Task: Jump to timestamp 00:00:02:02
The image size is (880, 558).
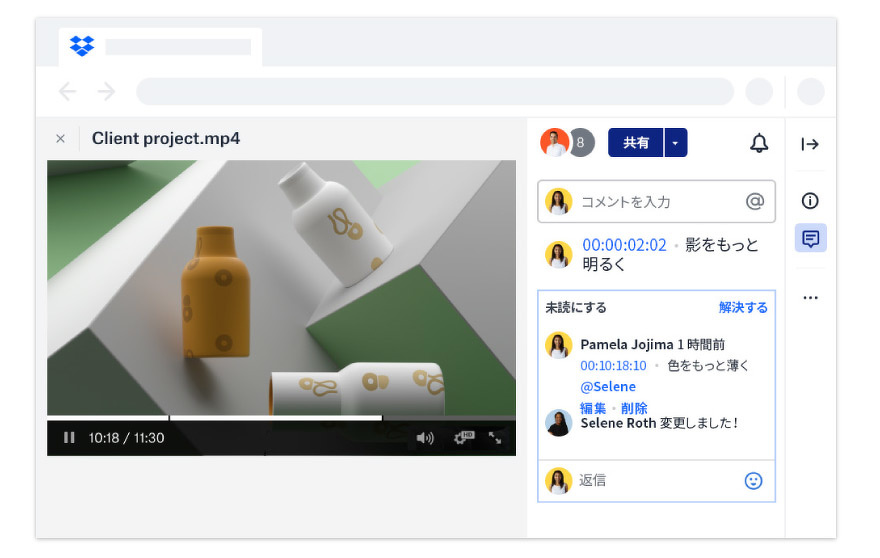Action: point(624,245)
